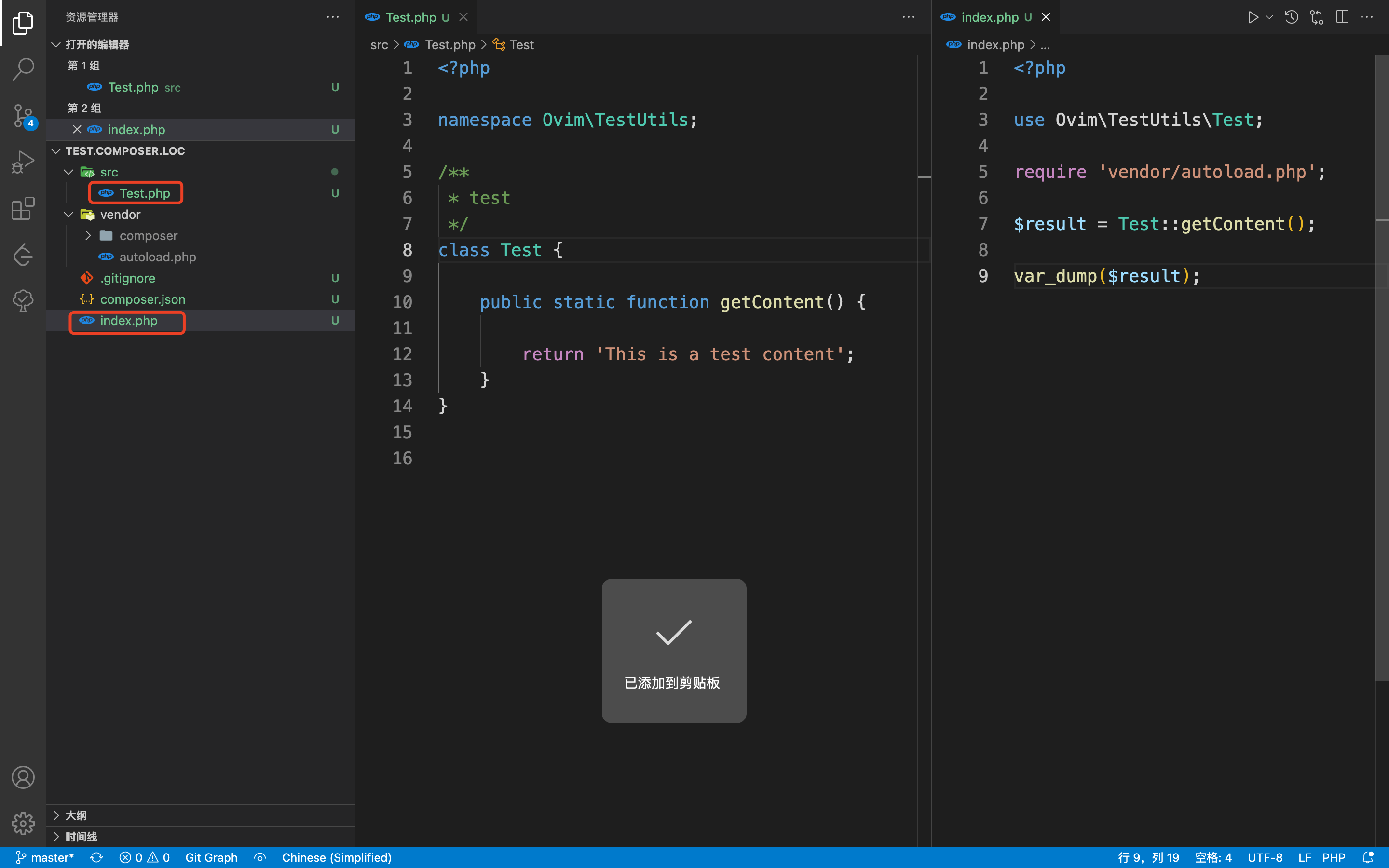Open the Search view in the activity bar
The height and width of the screenshot is (868, 1389).
coord(23,69)
